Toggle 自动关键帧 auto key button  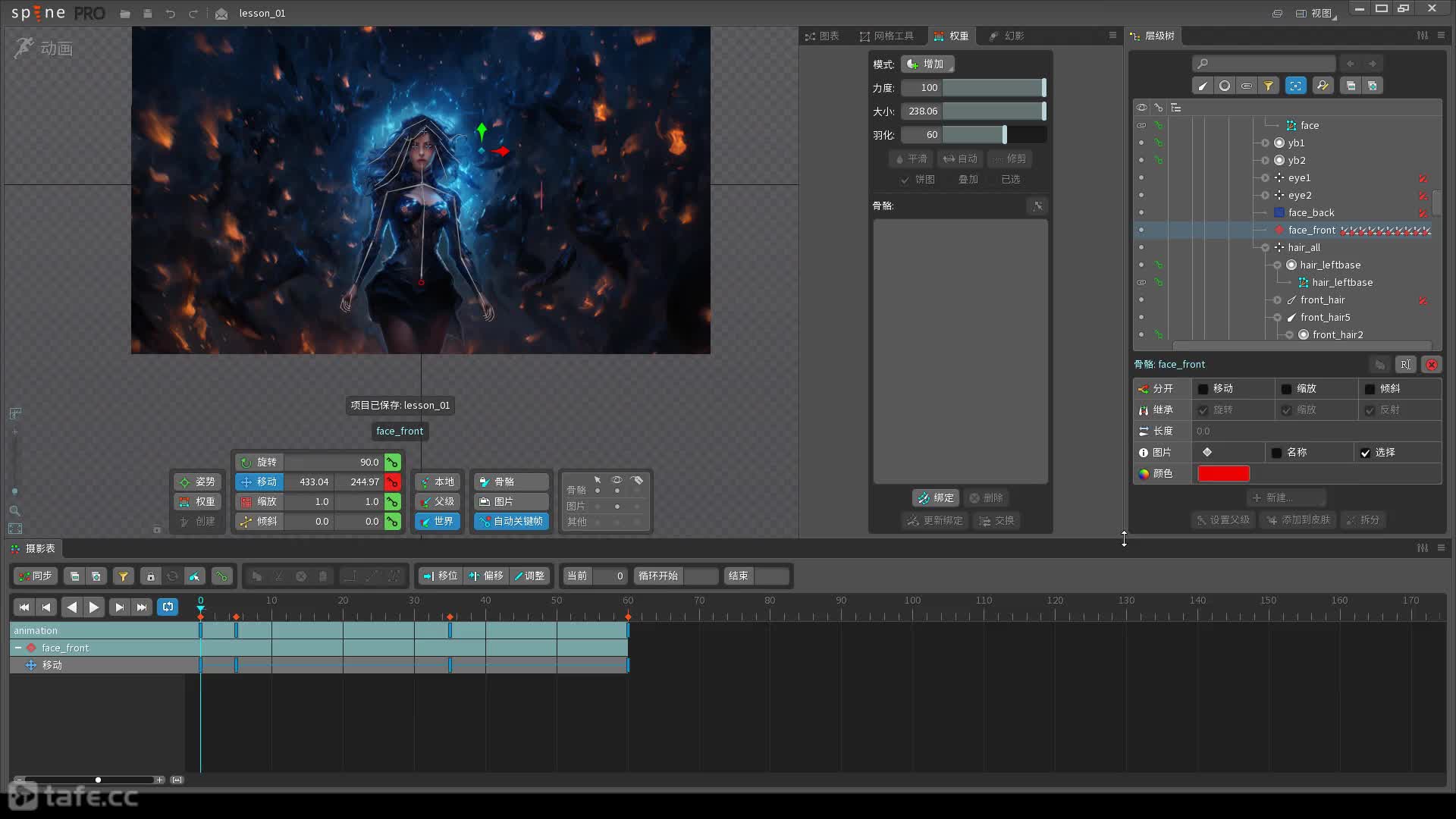[510, 521]
